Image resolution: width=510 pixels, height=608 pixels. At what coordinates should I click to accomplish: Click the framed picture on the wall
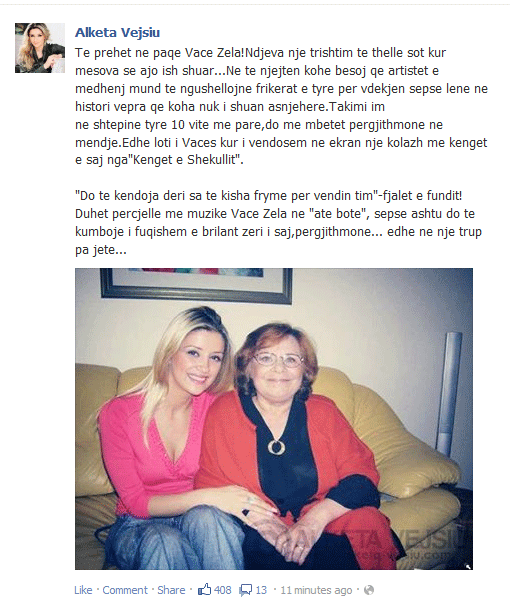(x=196, y=285)
